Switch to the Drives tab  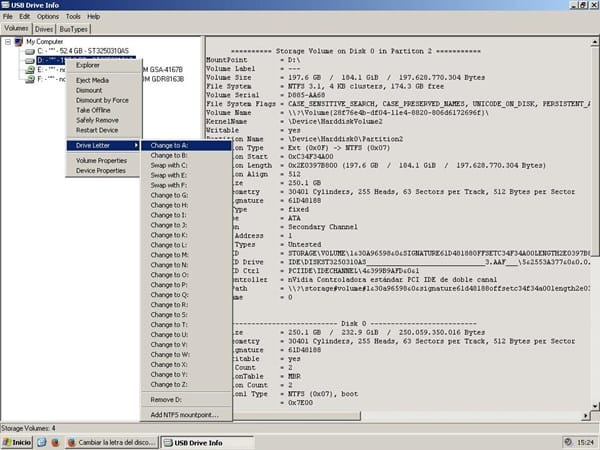tap(44, 29)
